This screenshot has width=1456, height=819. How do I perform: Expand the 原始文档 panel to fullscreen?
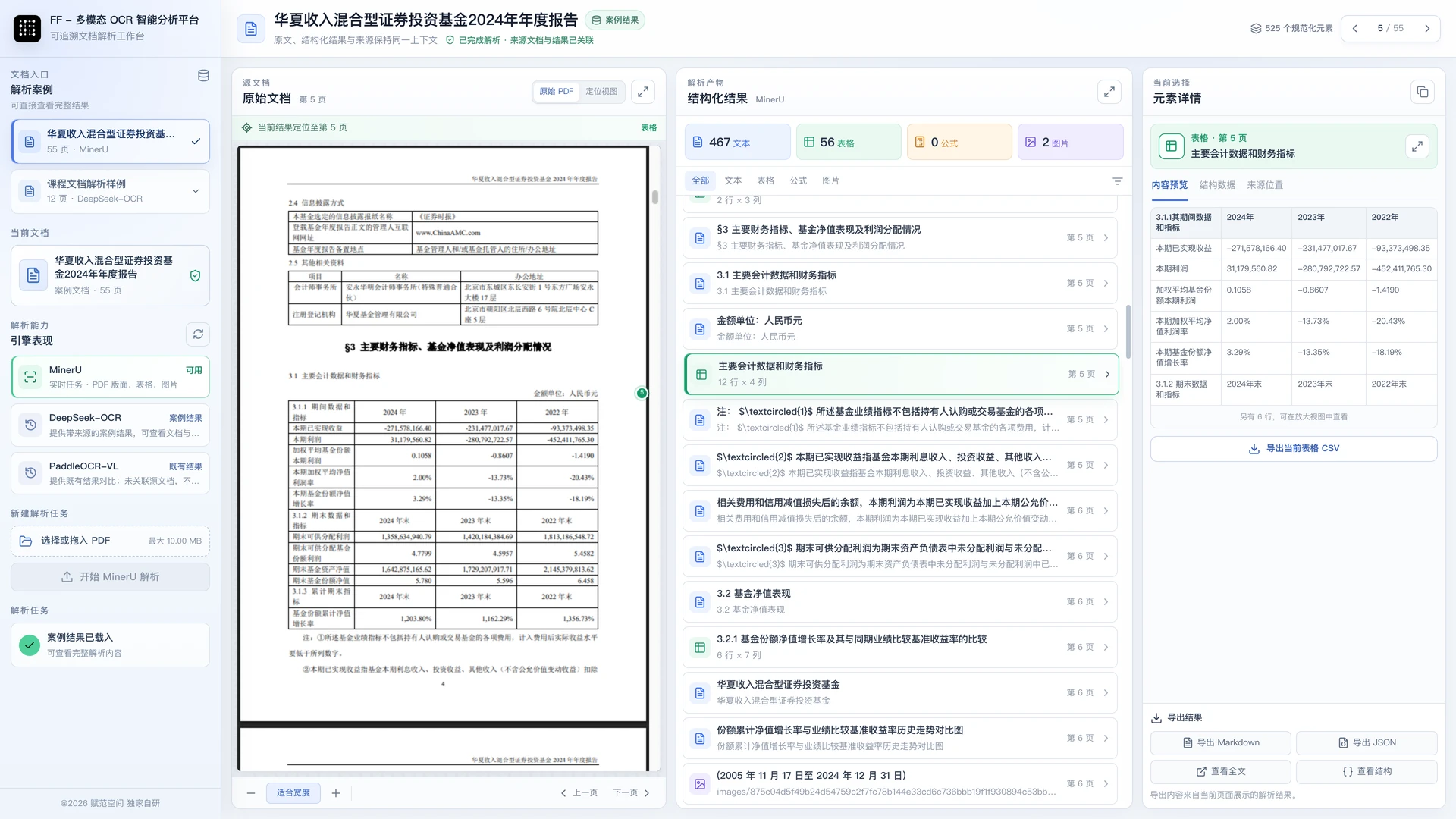coord(643,92)
